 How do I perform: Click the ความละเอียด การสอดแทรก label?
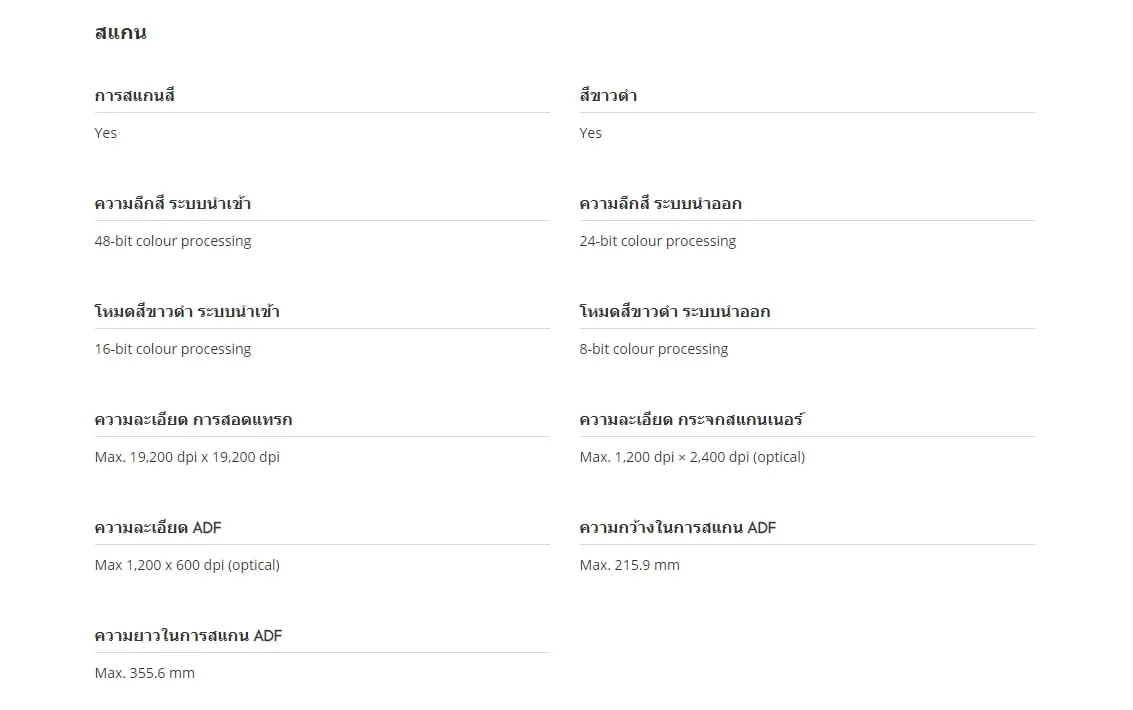tap(193, 420)
